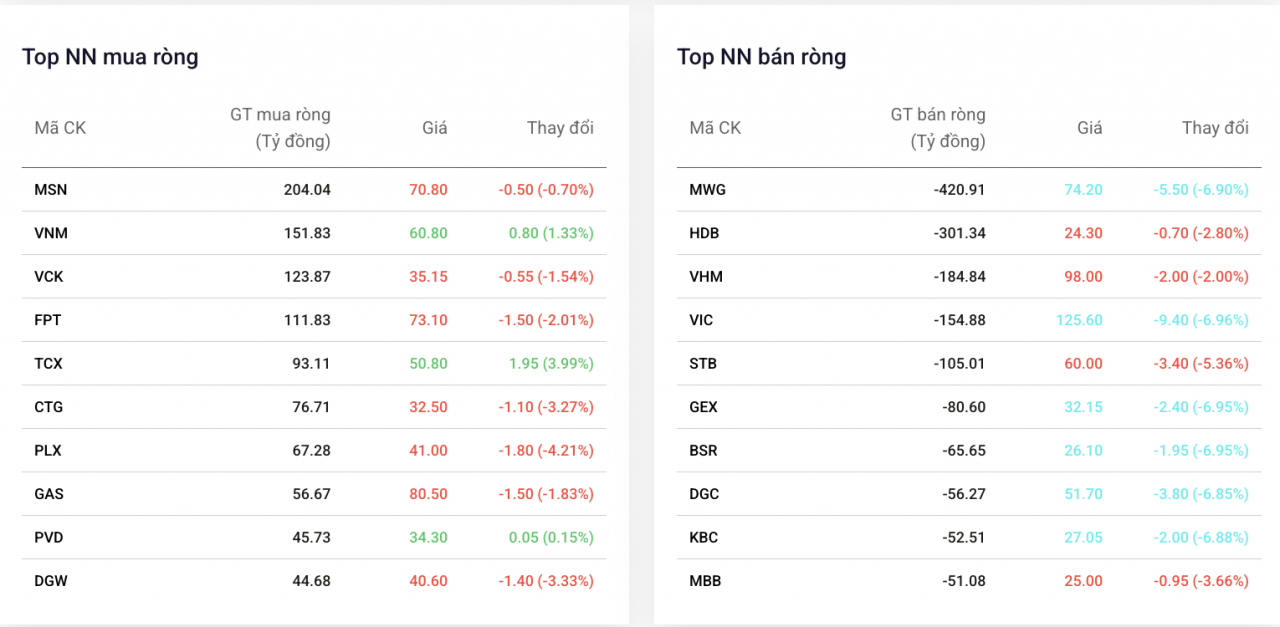Select the DGW stock symbol
1280x627 pixels.
coord(51,581)
